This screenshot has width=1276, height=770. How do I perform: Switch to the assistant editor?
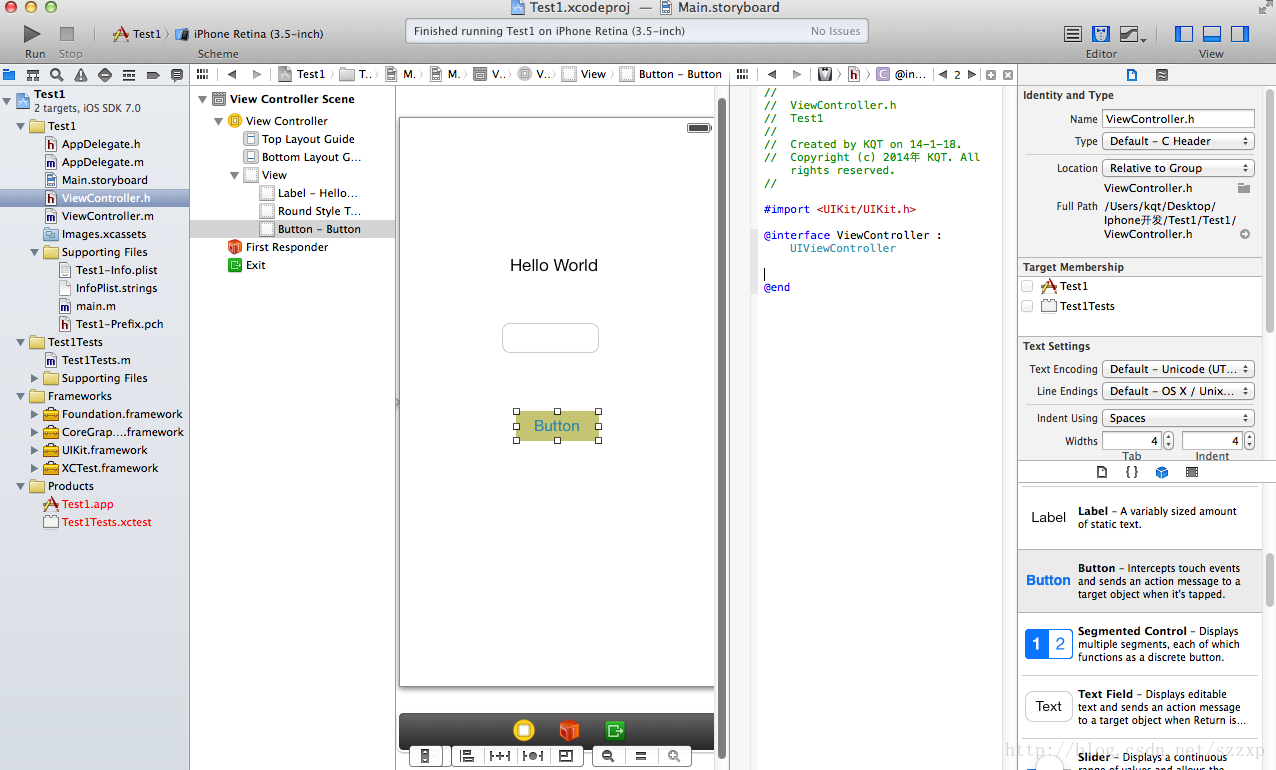(x=1101, y=34)
